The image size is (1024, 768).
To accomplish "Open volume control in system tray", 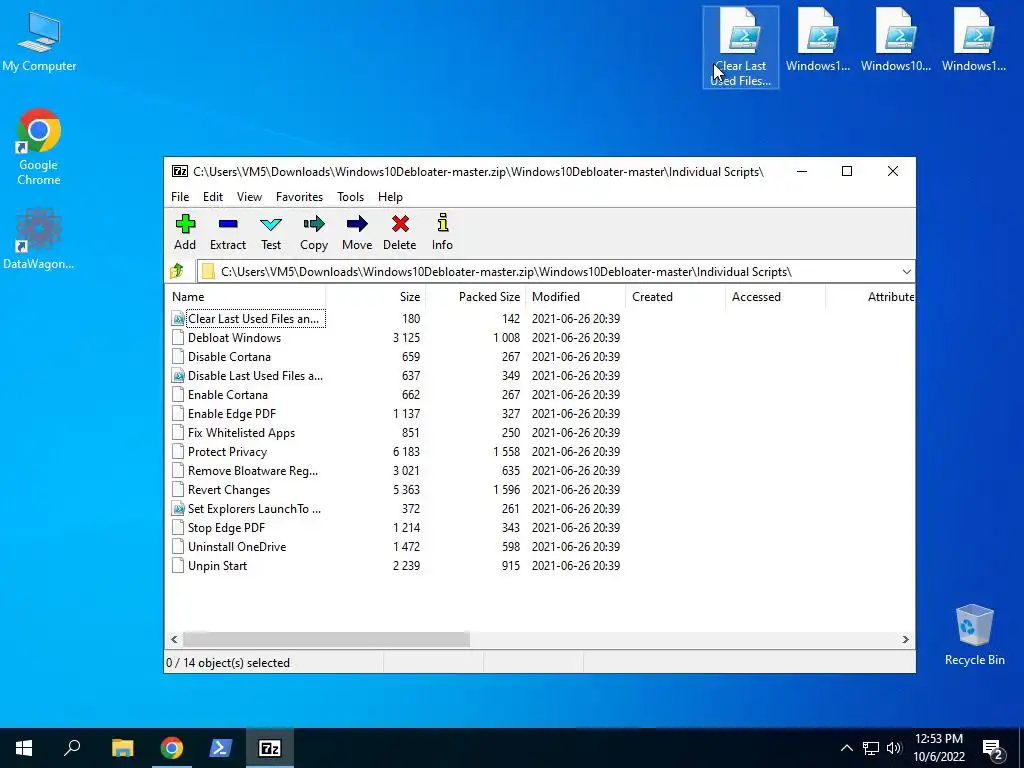I will pyautogui.click(x=894, y=748).
